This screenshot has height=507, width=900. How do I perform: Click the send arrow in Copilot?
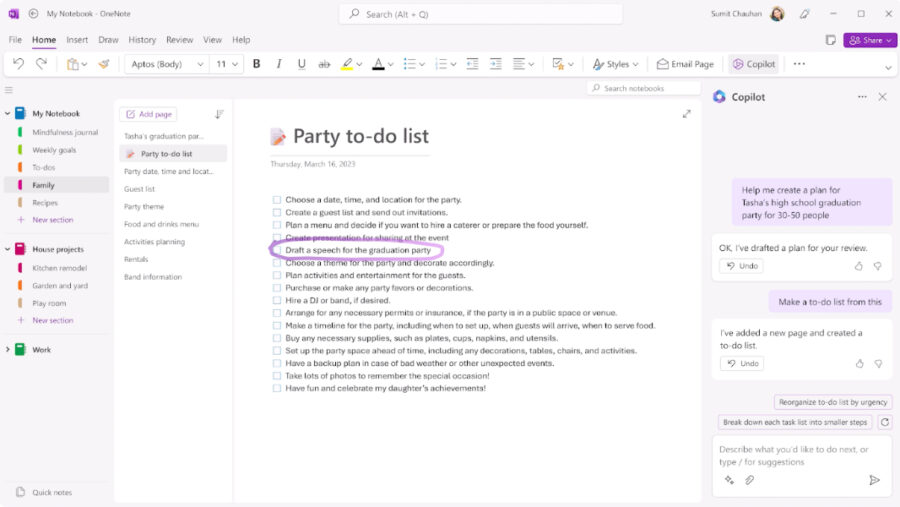[874, 480]
